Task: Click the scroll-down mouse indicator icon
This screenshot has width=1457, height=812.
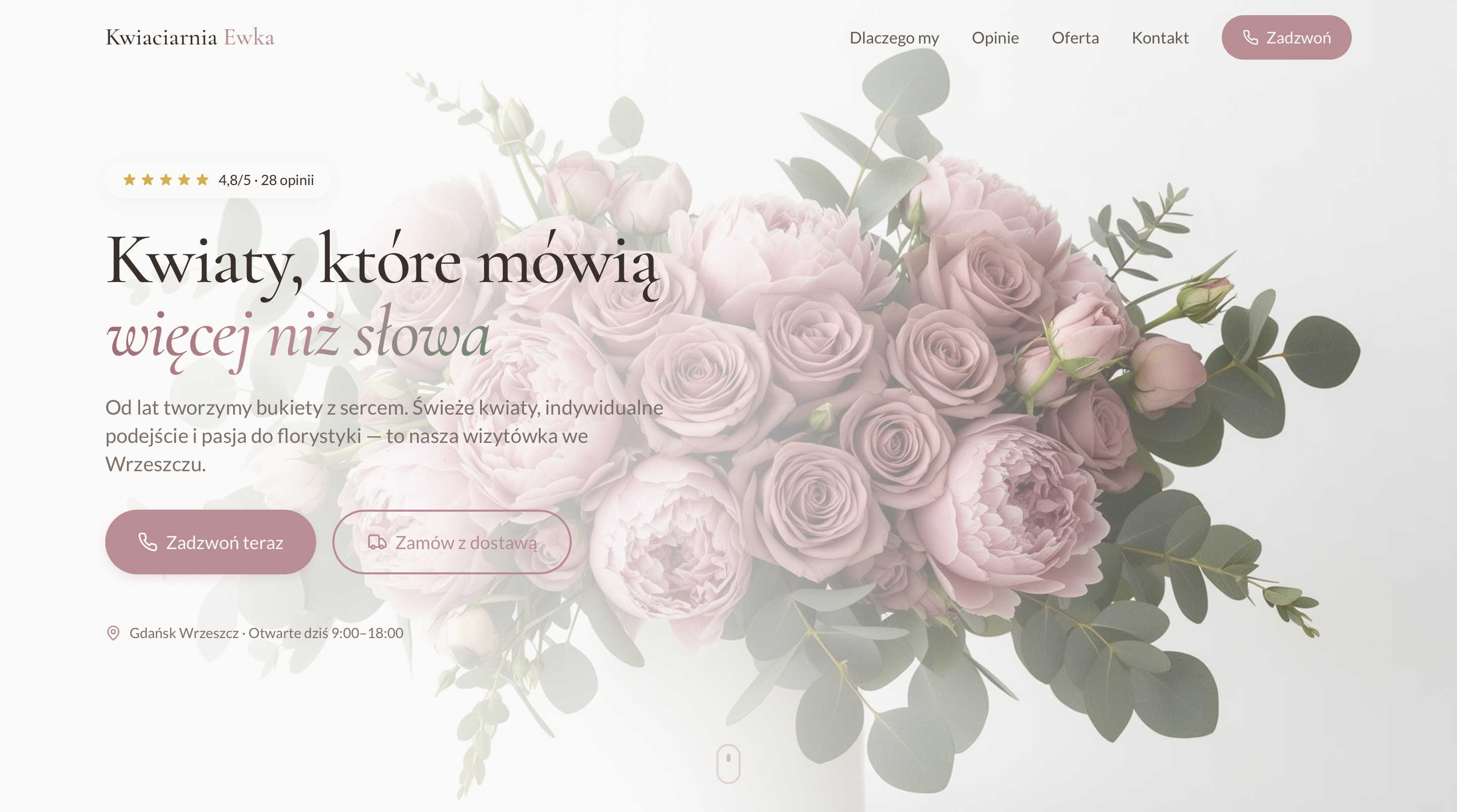Action: pyautogui.click(x=728, y=763)
